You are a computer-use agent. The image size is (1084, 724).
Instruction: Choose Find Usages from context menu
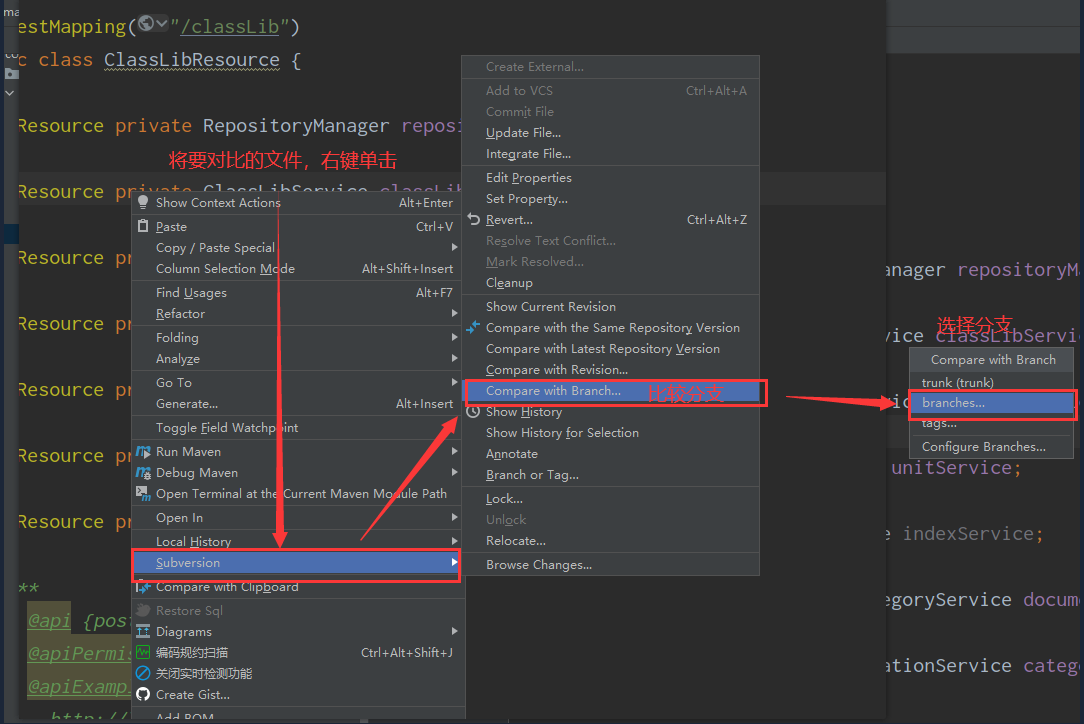[x=296, y=293]
